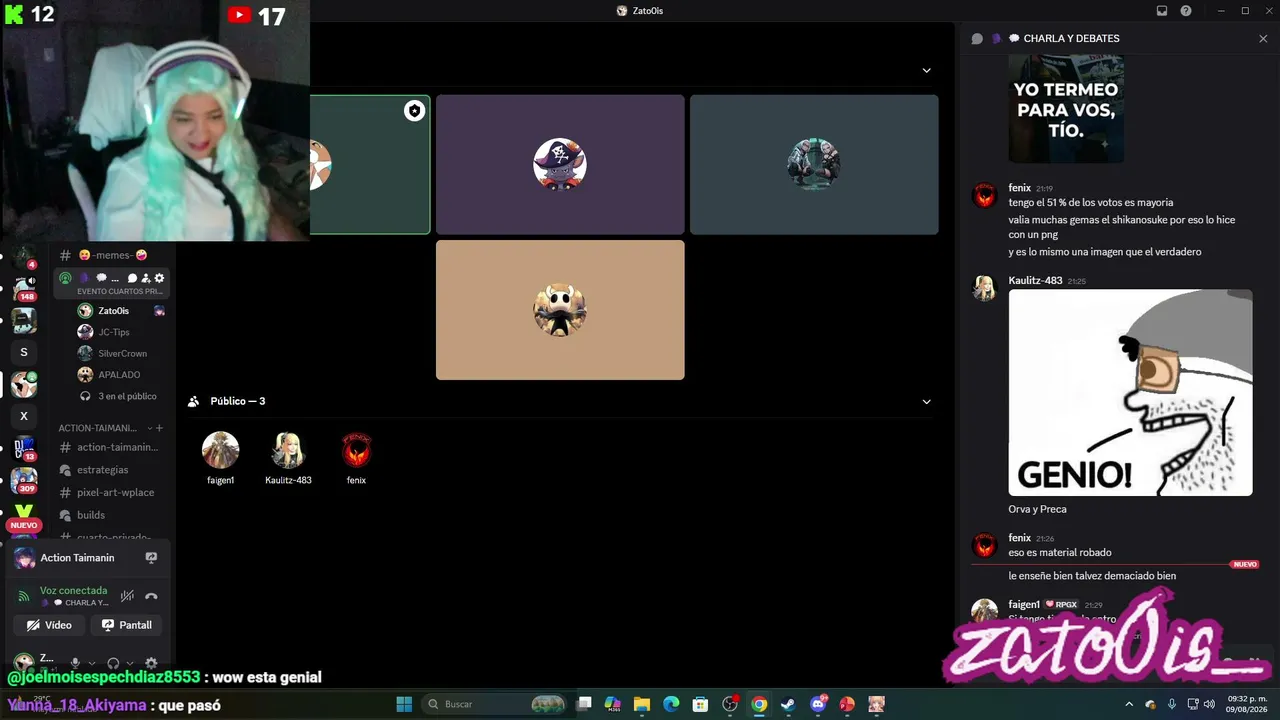Close the CHARLA Y DEBATES chat panel
The height and width of the screenshot is (720, 1280).
coord(1263,39)
